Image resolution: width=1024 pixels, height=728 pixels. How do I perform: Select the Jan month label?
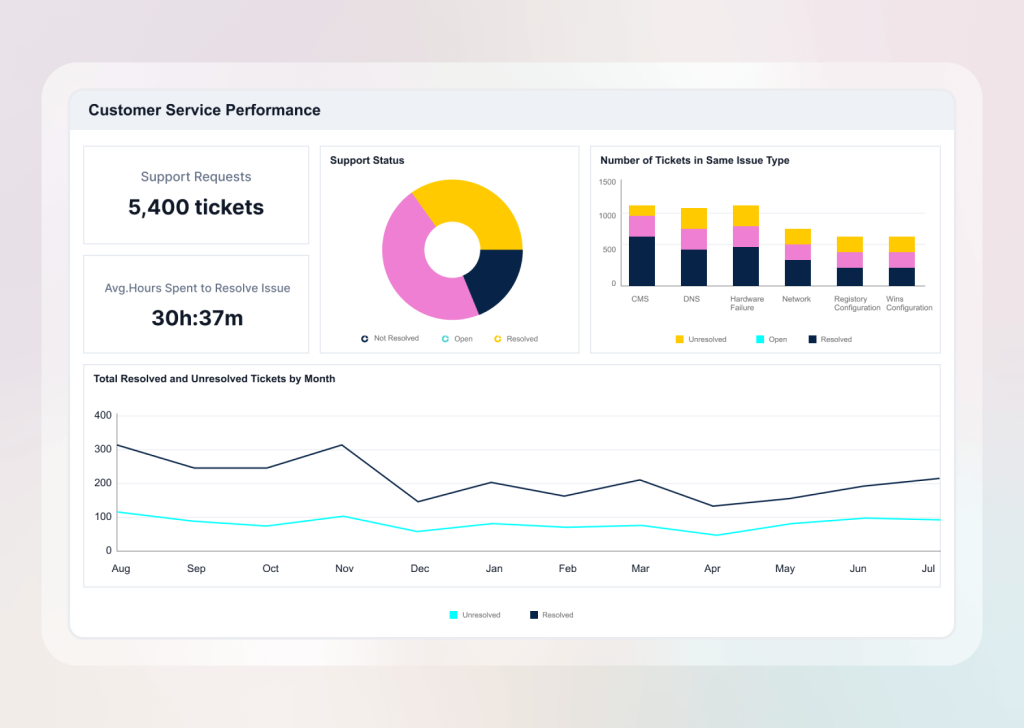(494, 569)
